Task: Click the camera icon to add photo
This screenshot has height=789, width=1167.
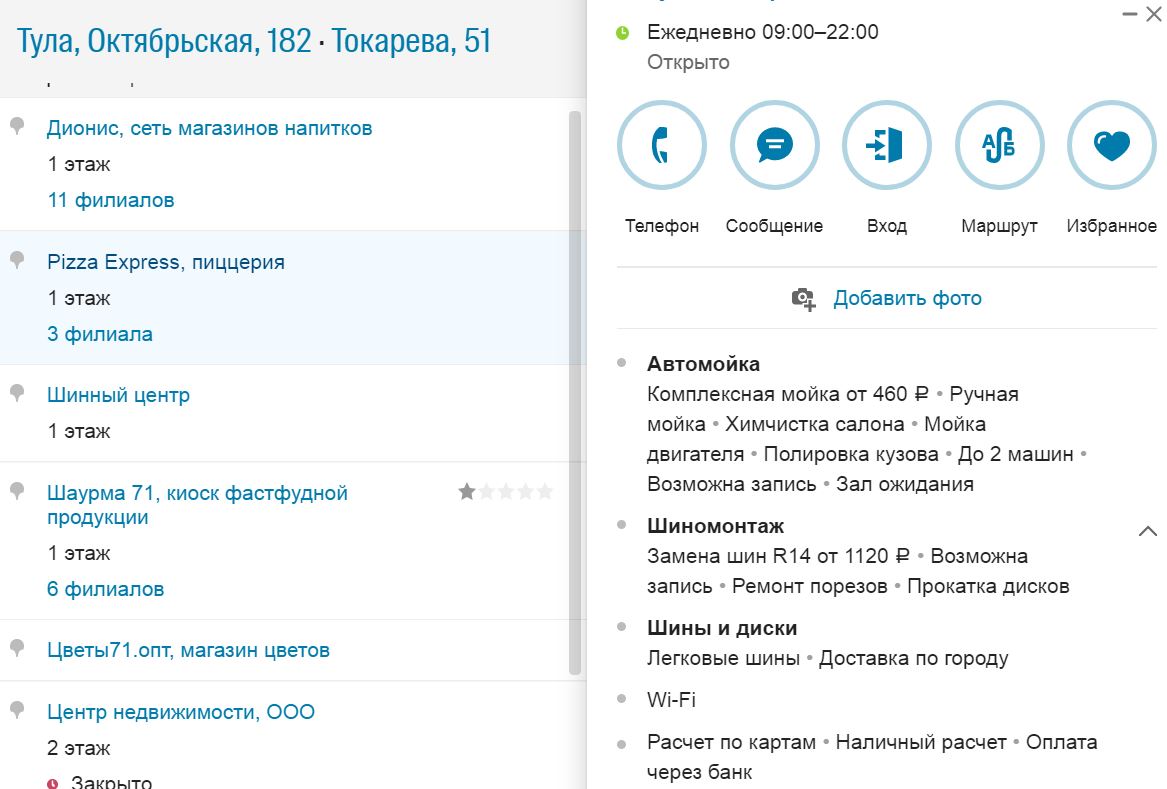Action: pos(803,299)
